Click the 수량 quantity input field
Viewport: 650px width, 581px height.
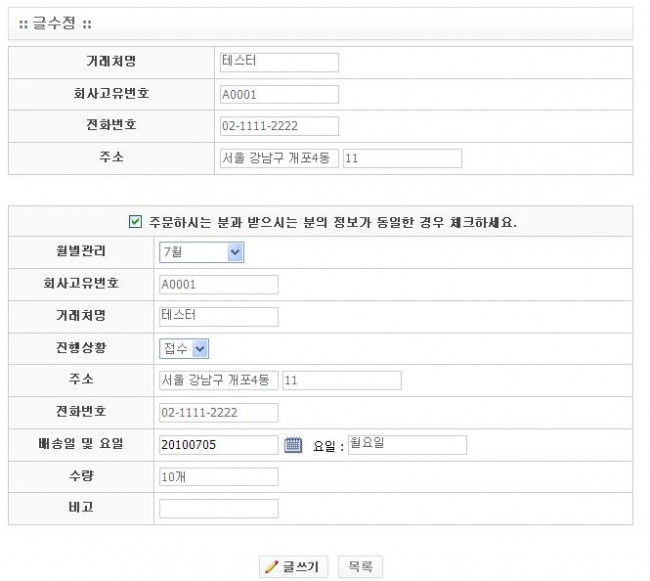(x=218, y=477)
